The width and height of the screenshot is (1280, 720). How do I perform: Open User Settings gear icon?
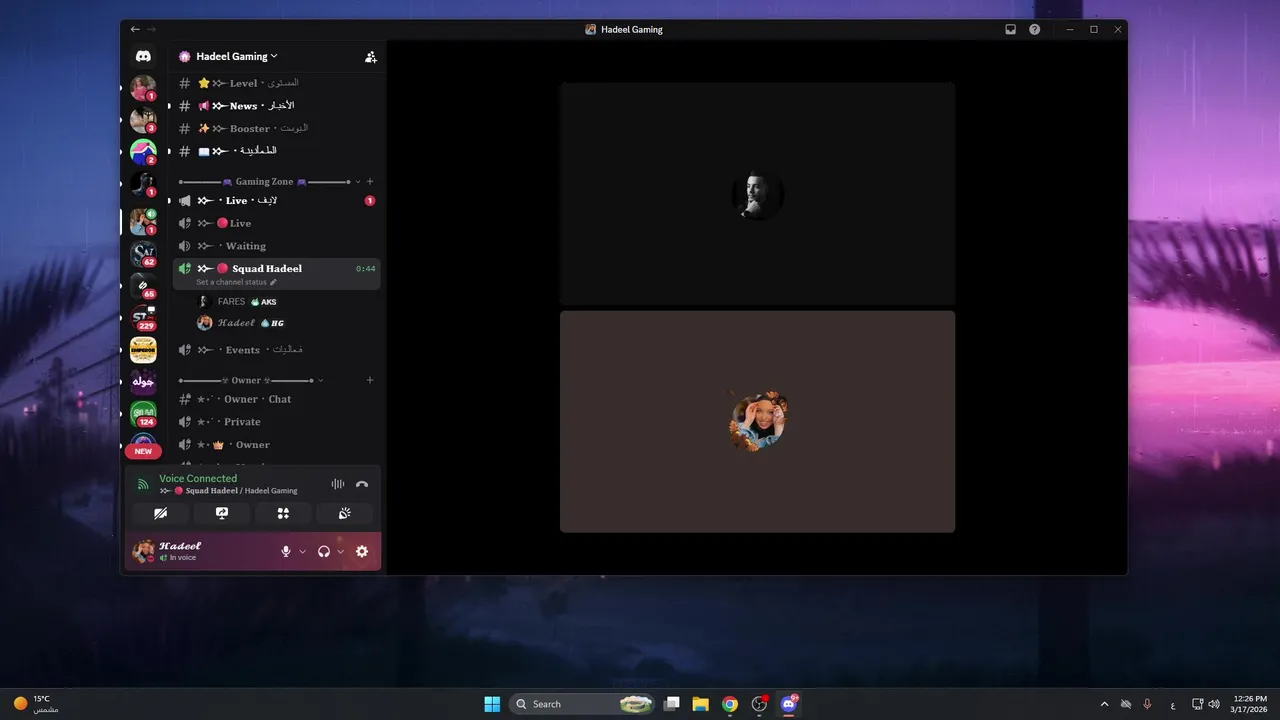362,551
